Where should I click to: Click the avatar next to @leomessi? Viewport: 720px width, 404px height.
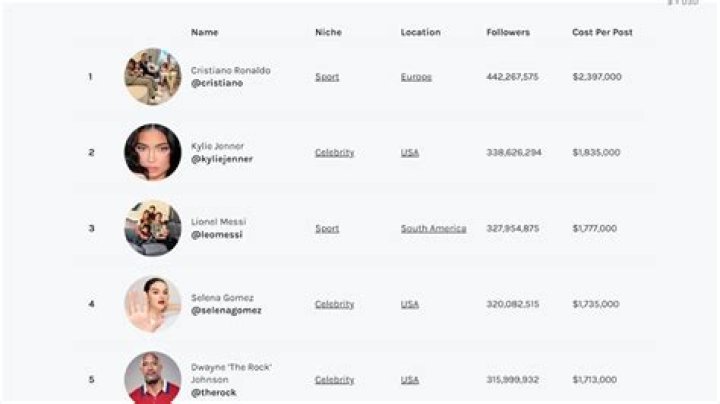152,228
